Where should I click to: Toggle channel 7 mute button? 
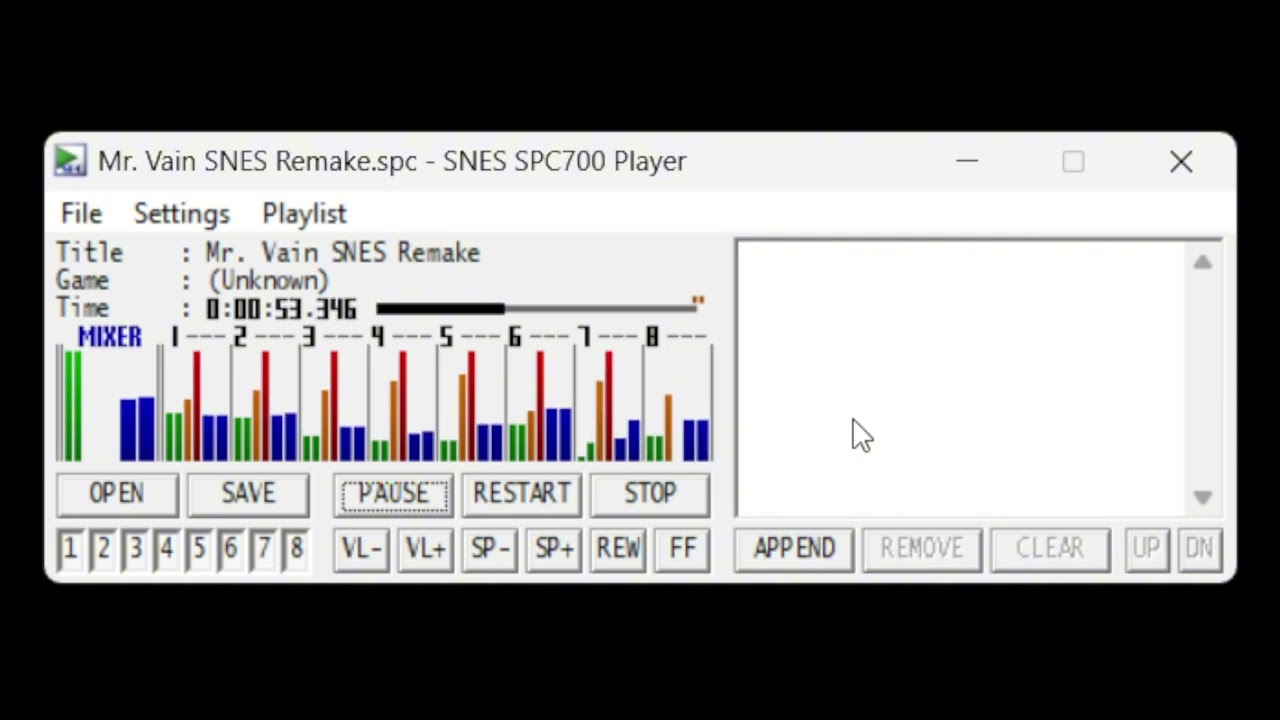pyautogui.click(x=262, y=549)
